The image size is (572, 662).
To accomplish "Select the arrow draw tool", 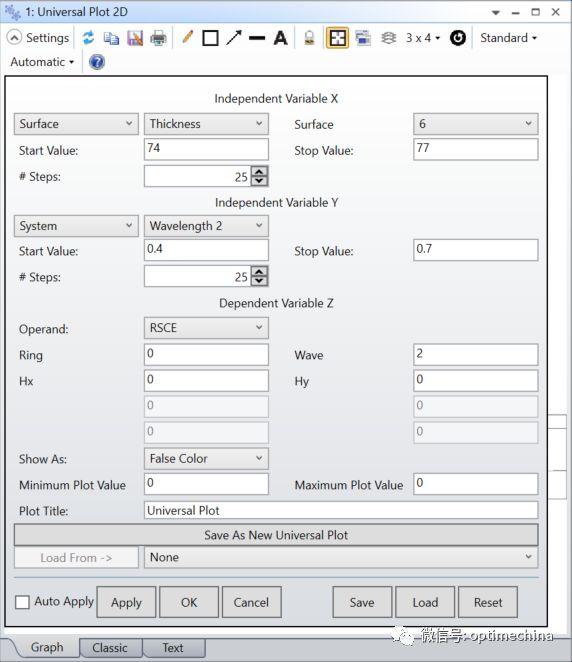I will click(x=233, y=38).
